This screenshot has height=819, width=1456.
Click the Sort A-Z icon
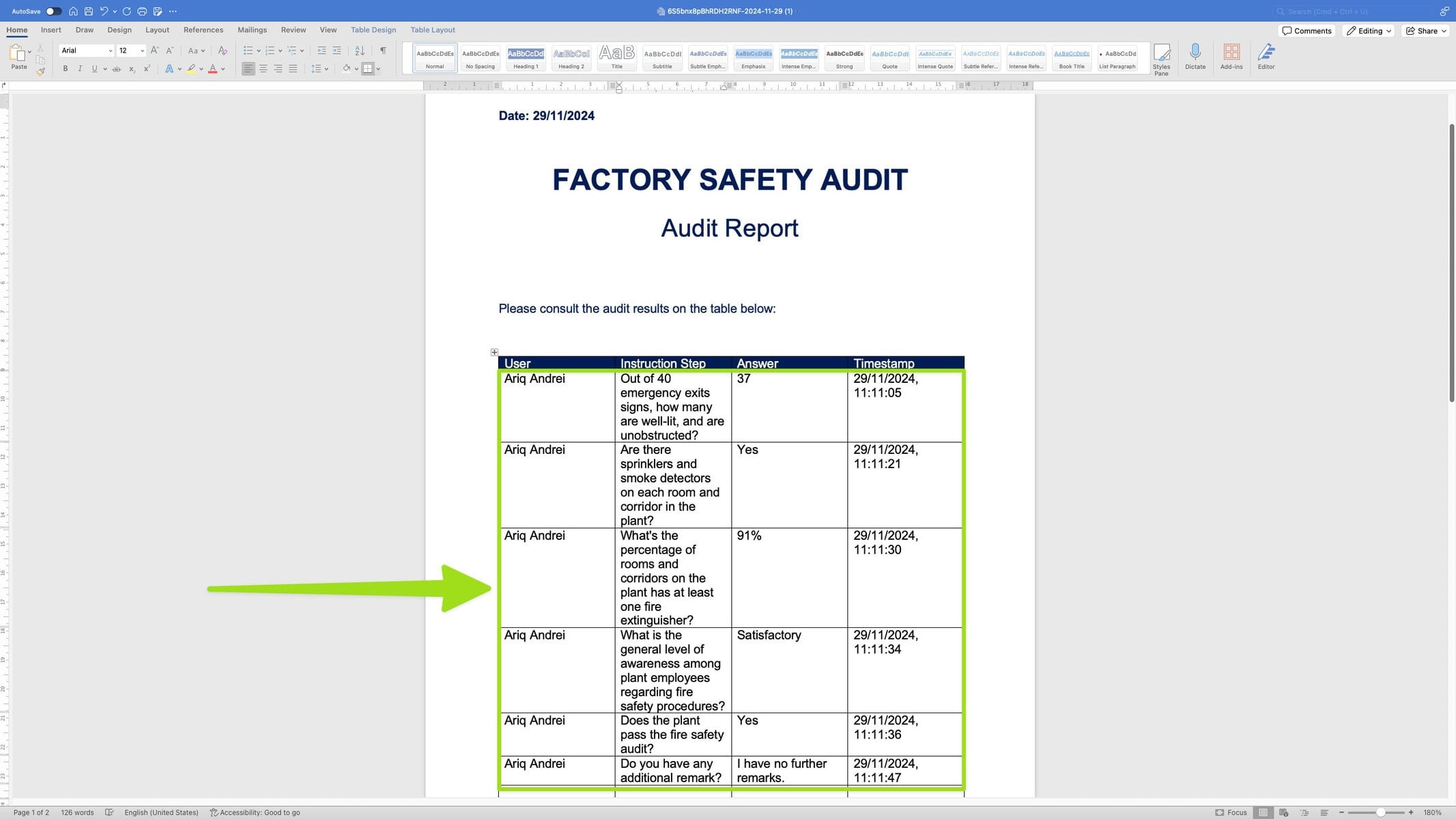click(x=360, y=51)
